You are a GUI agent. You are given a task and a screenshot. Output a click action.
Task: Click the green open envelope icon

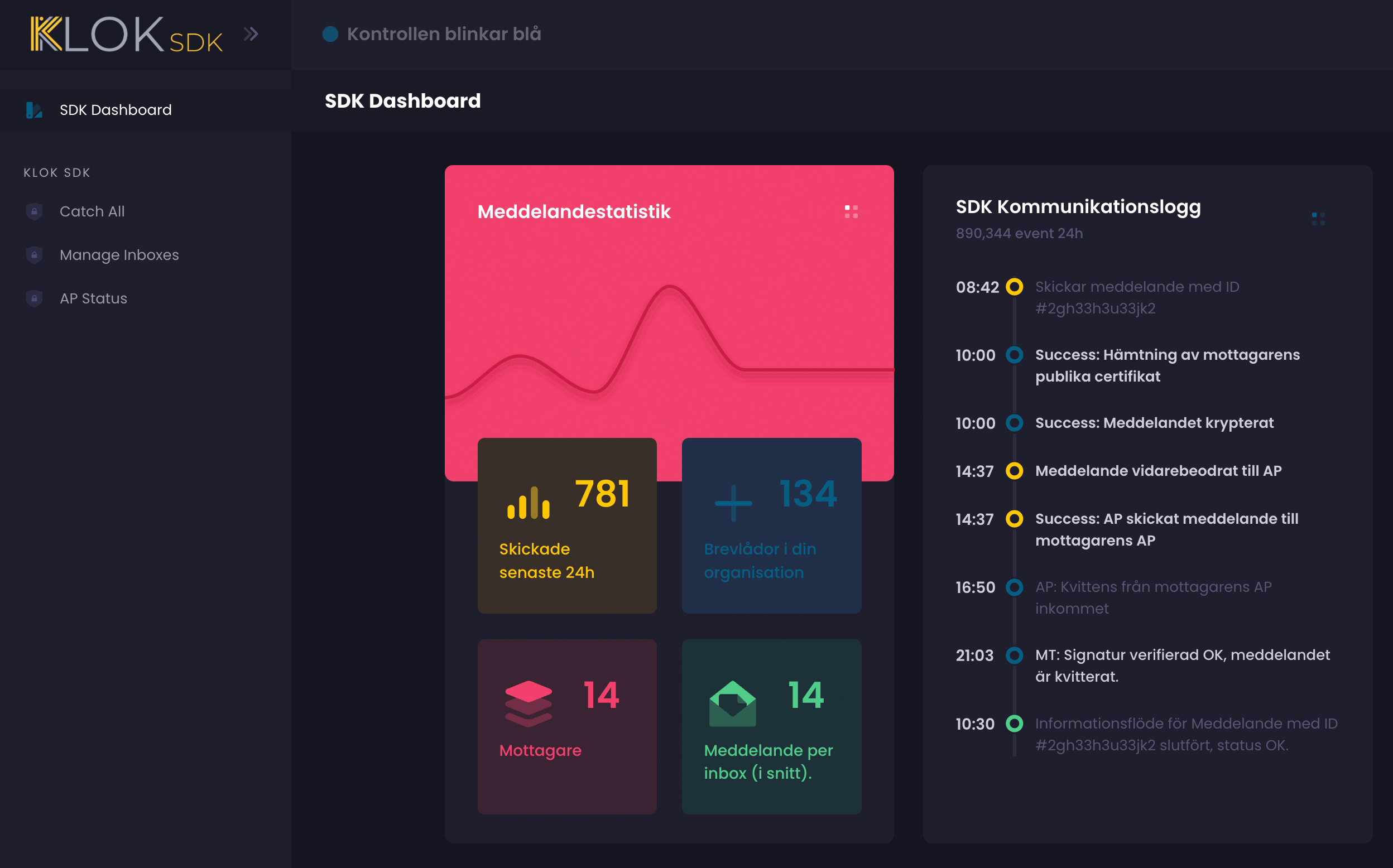click(x=733, y=703)
